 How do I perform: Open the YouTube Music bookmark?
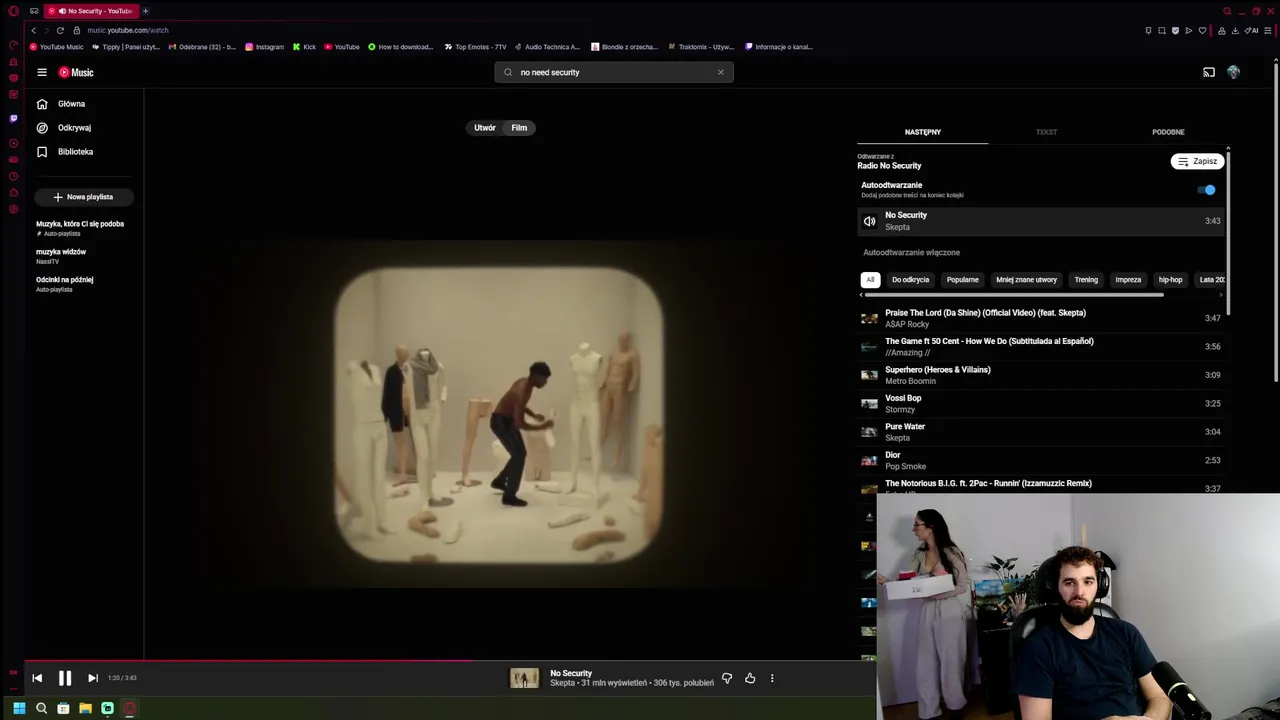click(57, 47)
